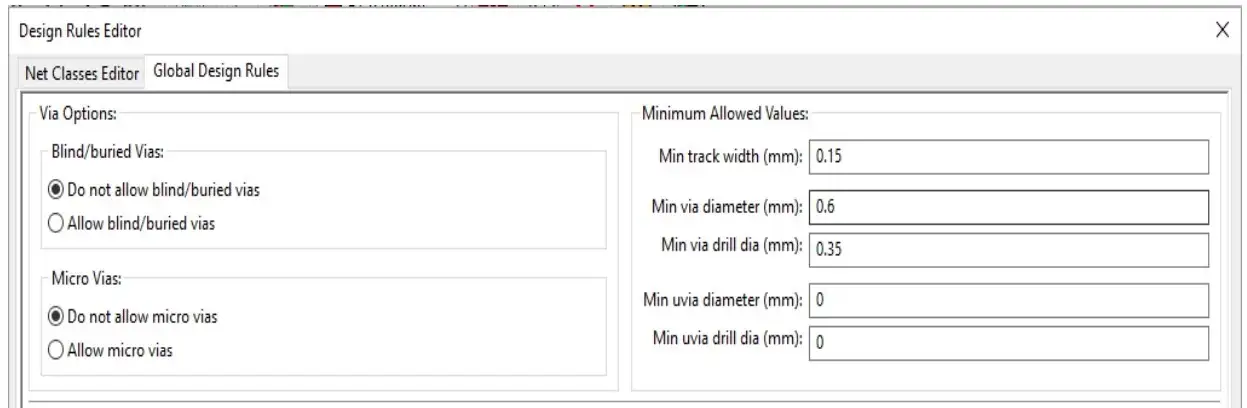Select the Min uvia diameter input box
Screen dimensions: 1247x408
coord(1008,299)
